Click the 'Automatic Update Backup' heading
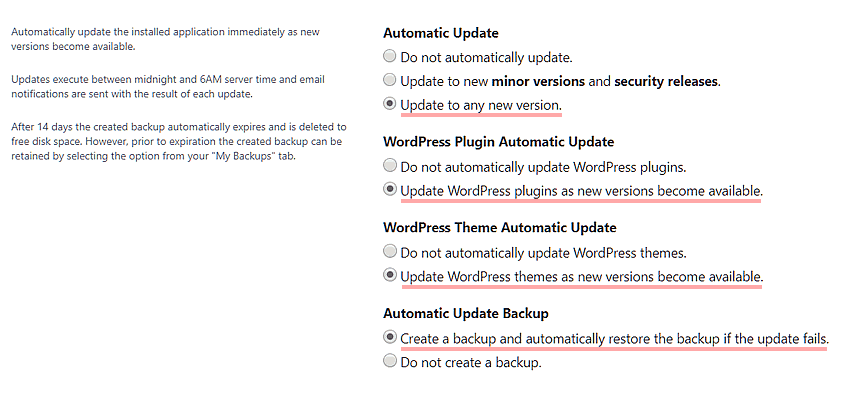860x400 pixels. click(x=466, y=313)
